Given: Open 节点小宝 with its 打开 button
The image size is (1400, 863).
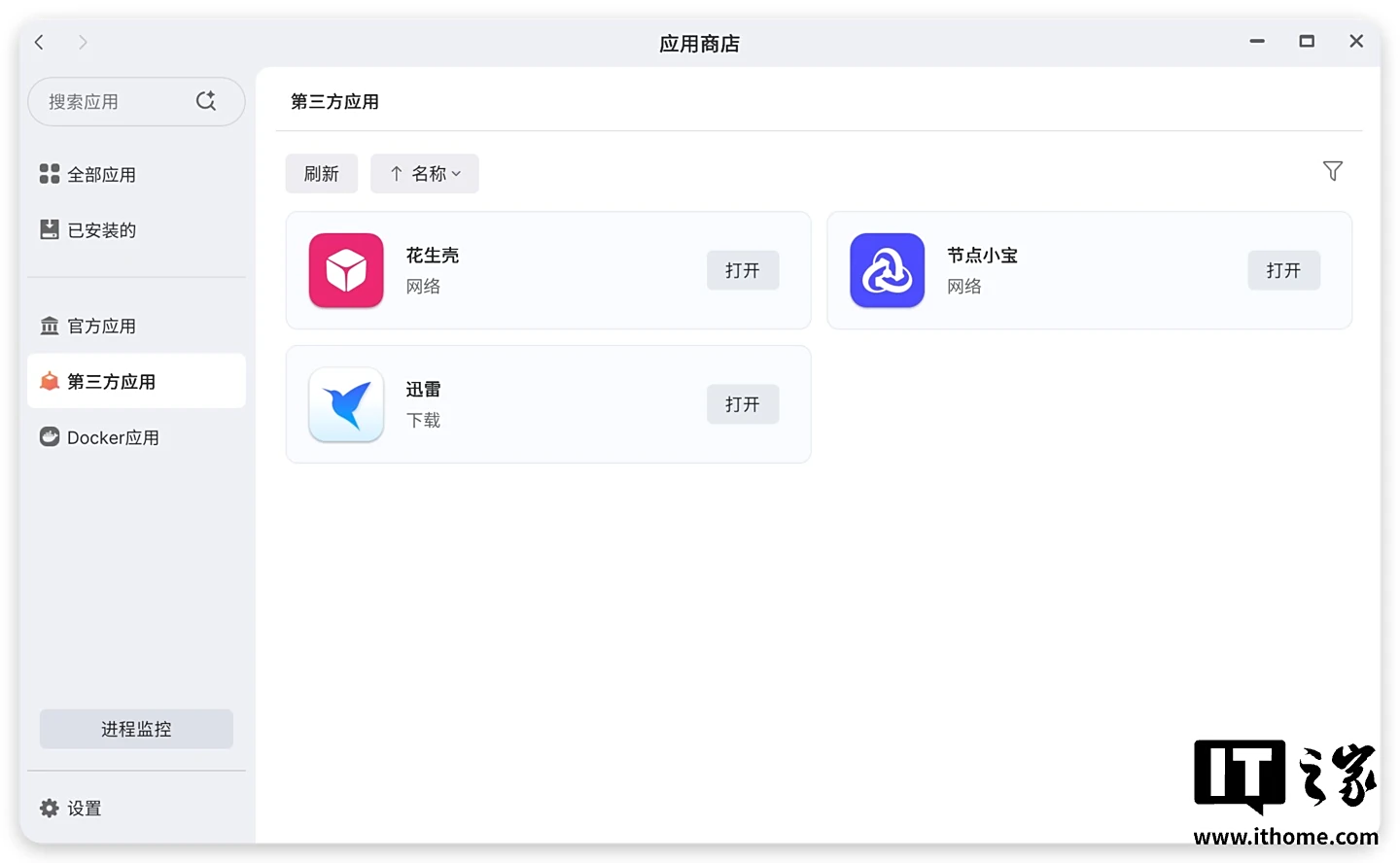Looking at the screenshot, I should (1282, 270).
